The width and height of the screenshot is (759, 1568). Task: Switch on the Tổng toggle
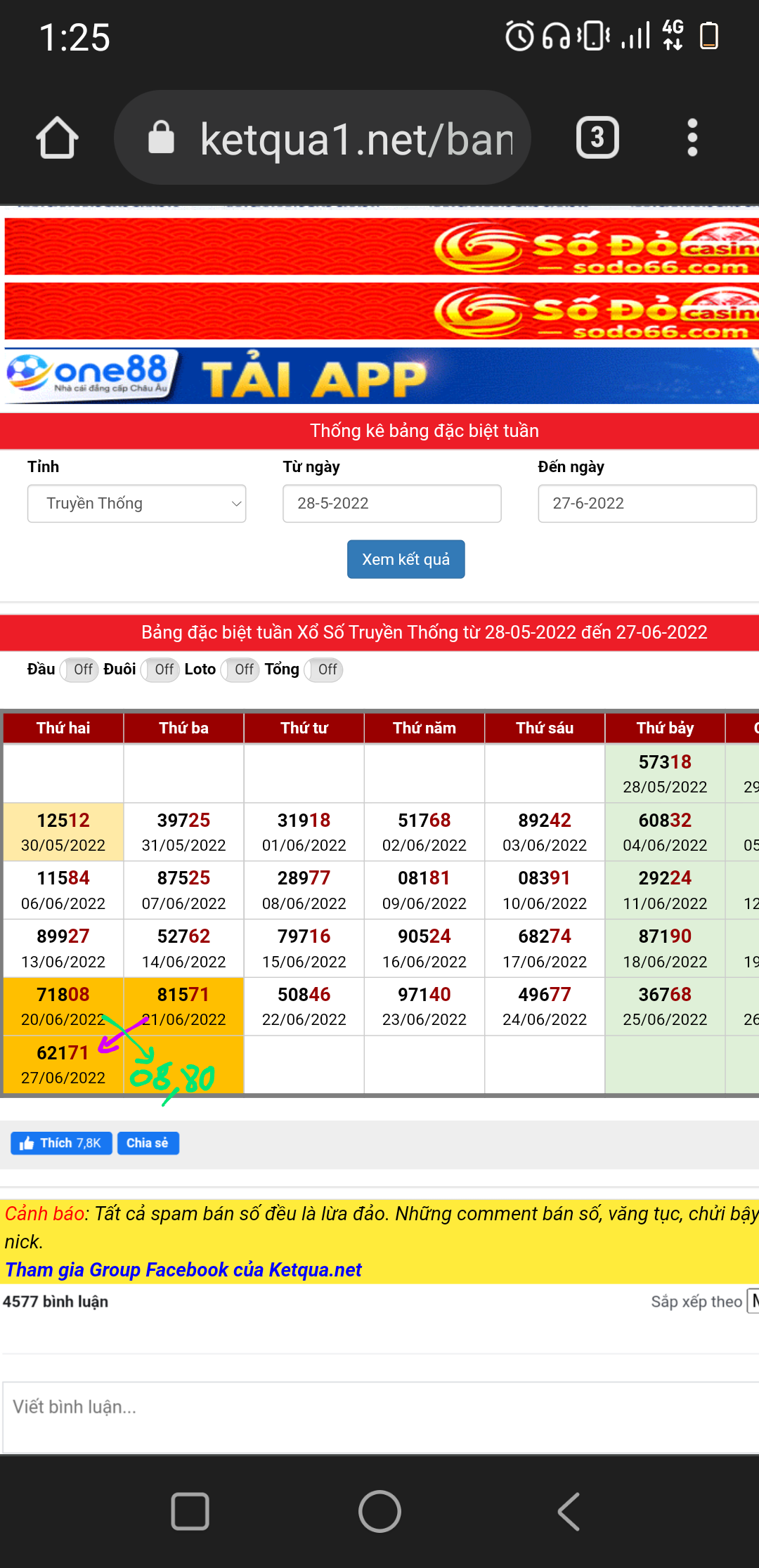coord(323,669)
